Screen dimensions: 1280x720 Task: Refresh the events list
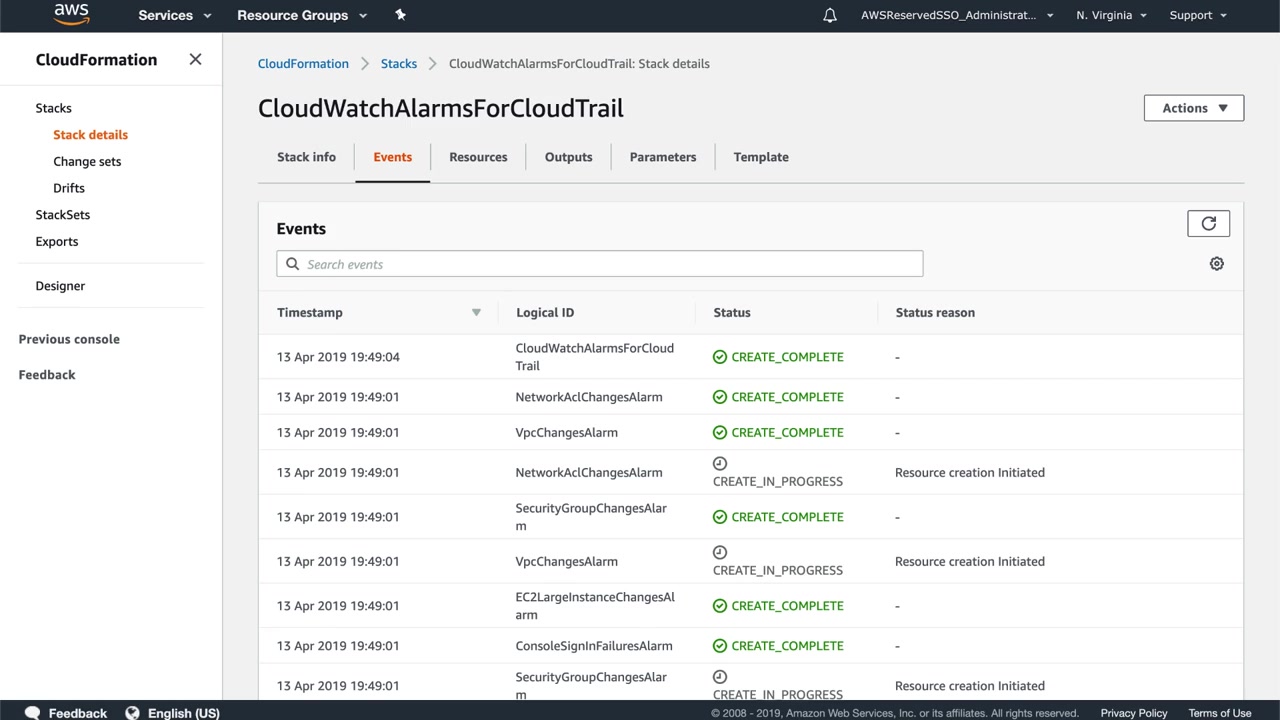[1208, 224]
